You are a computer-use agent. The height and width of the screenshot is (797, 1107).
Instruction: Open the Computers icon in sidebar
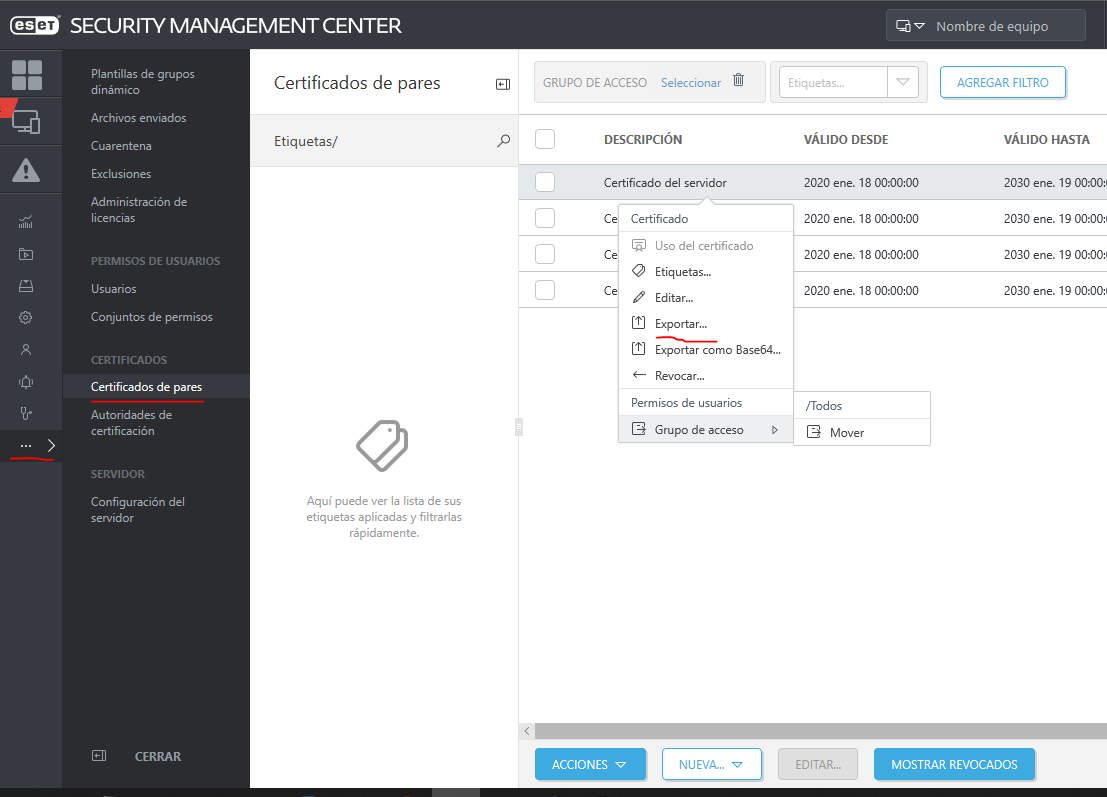point(27,122)
